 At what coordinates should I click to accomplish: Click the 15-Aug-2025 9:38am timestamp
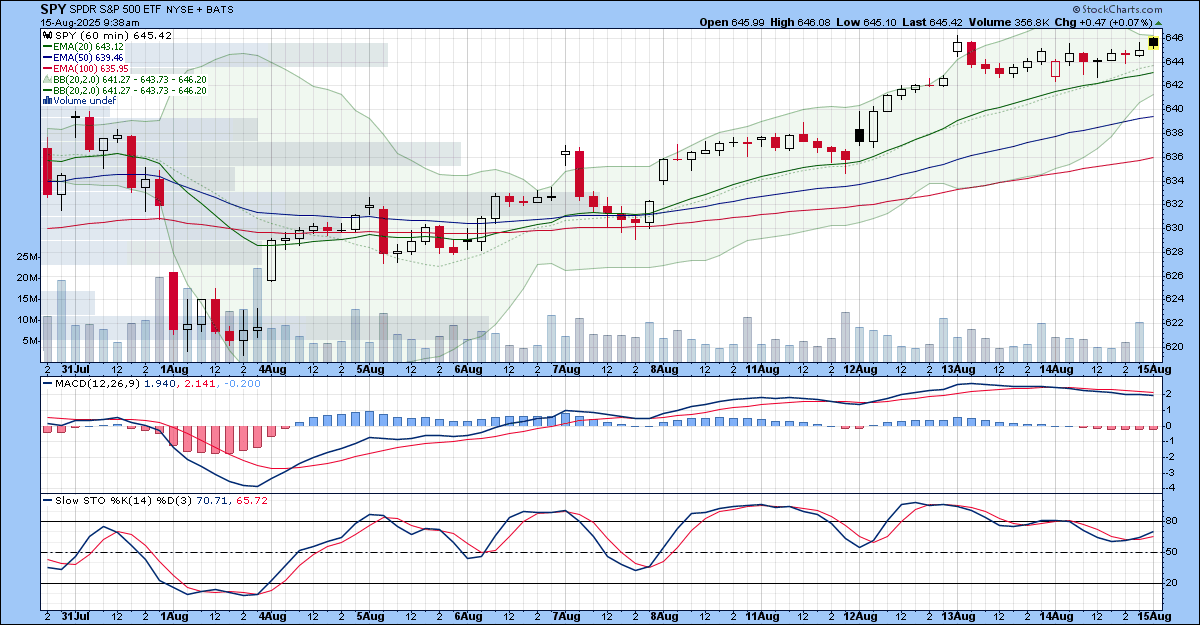(x=90, y=21)
